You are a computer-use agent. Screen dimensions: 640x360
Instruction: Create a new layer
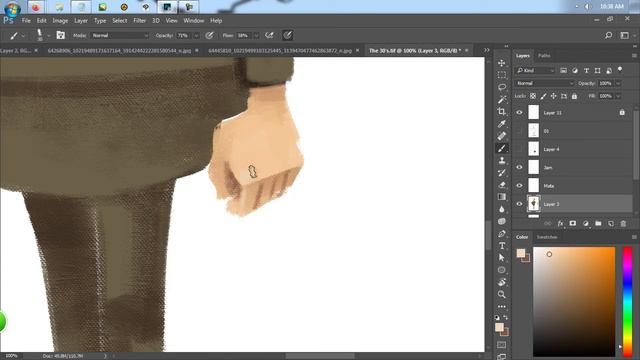611,224
